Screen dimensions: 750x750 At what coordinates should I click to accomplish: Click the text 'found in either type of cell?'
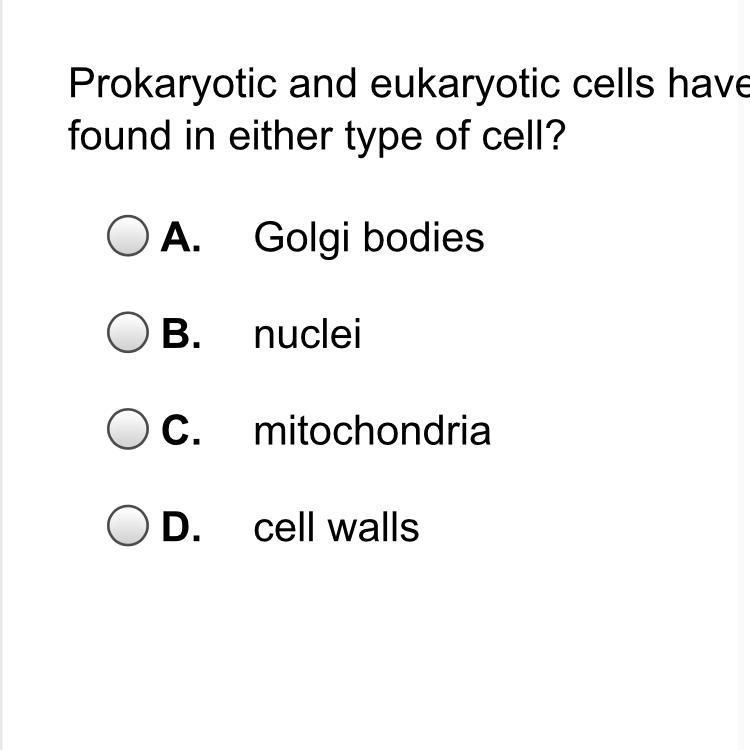(x=317, y=136)
